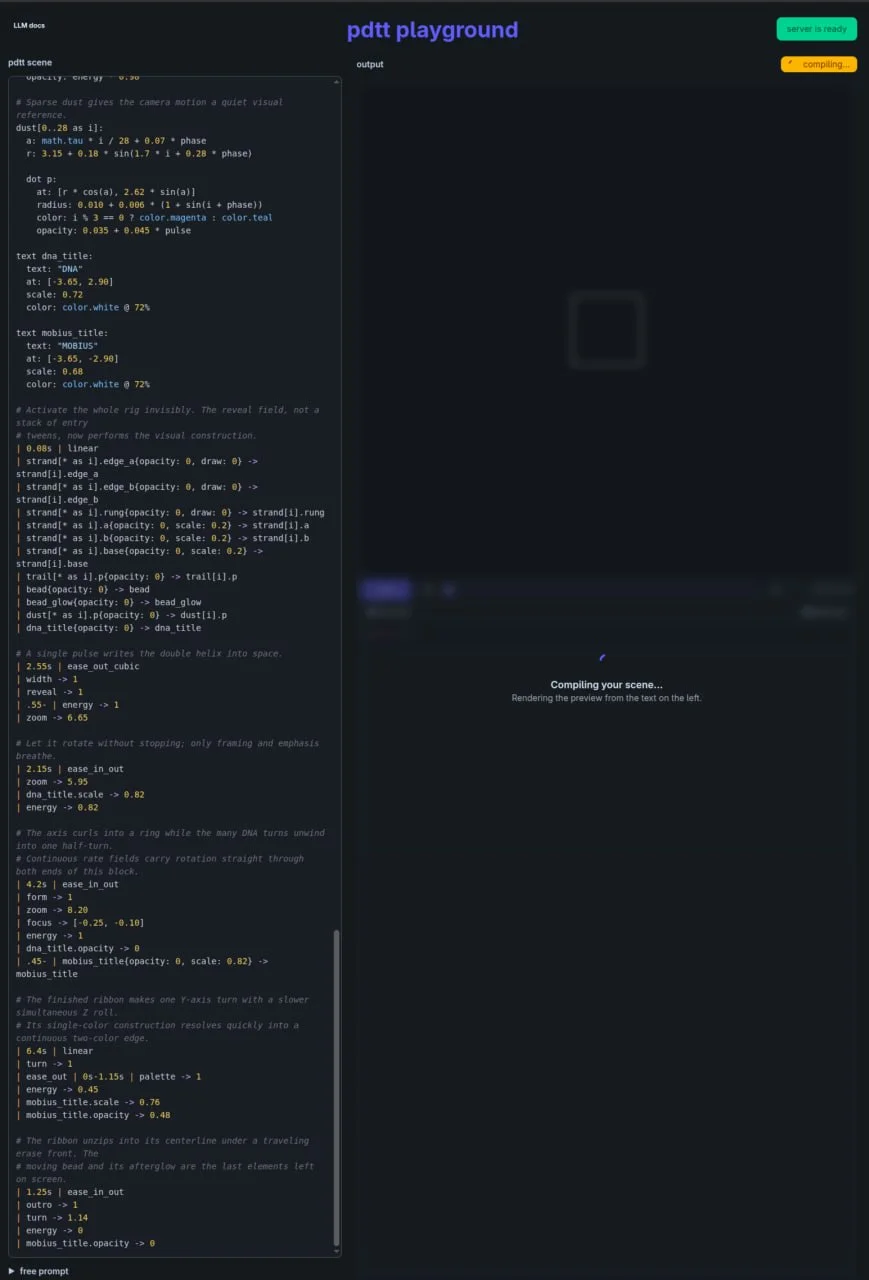The image size is (869, 1280).
Task: Click the '| 2.15s | ease_in_out' line
Action: pyautogui.click(x=70, y=770)
